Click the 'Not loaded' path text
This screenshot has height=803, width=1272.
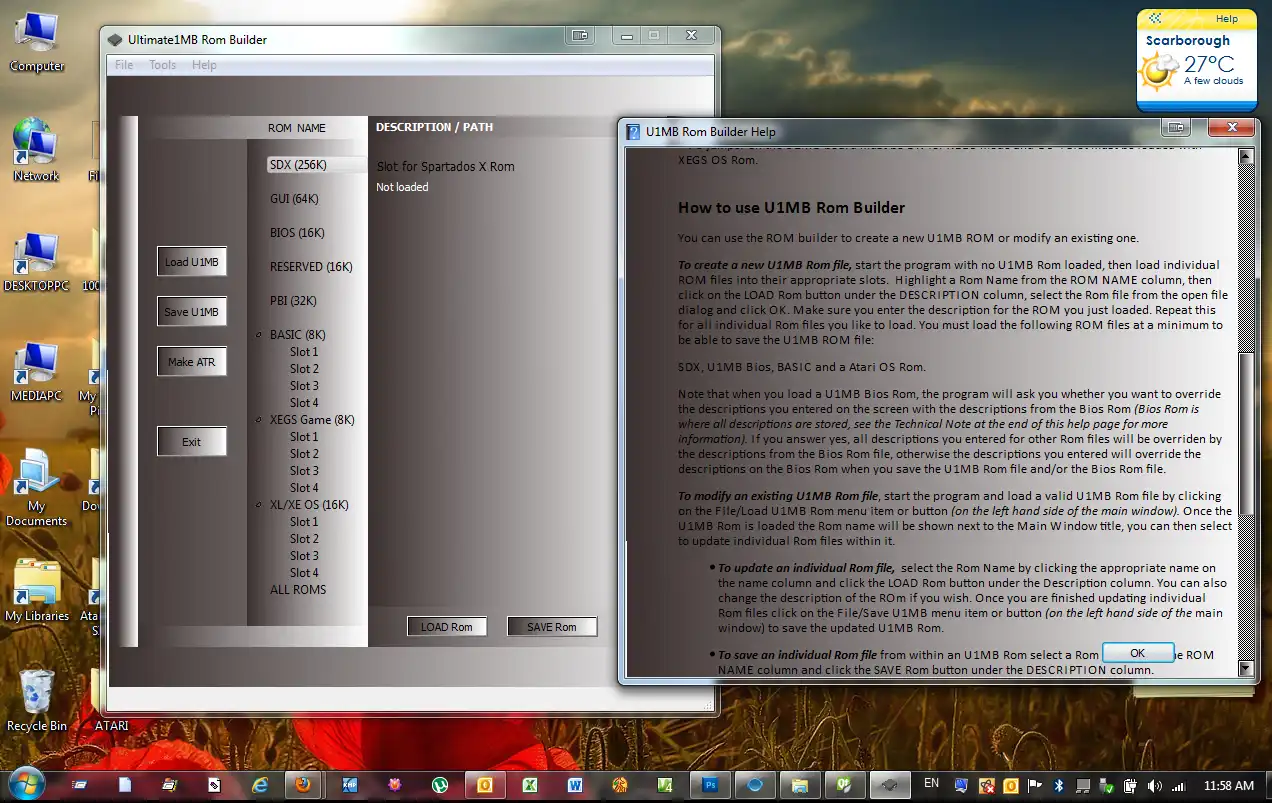click(402, 187)
